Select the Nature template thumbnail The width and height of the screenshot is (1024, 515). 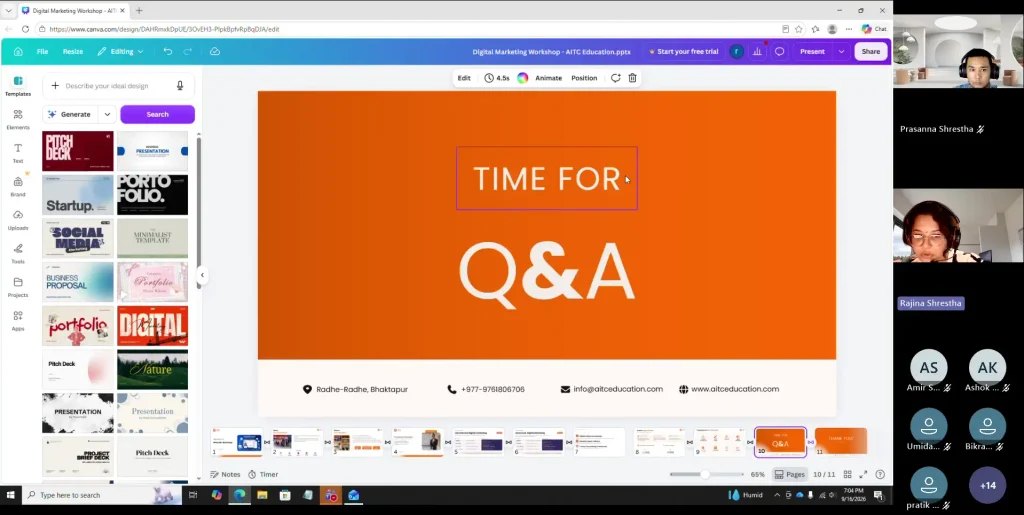(152, 369)
